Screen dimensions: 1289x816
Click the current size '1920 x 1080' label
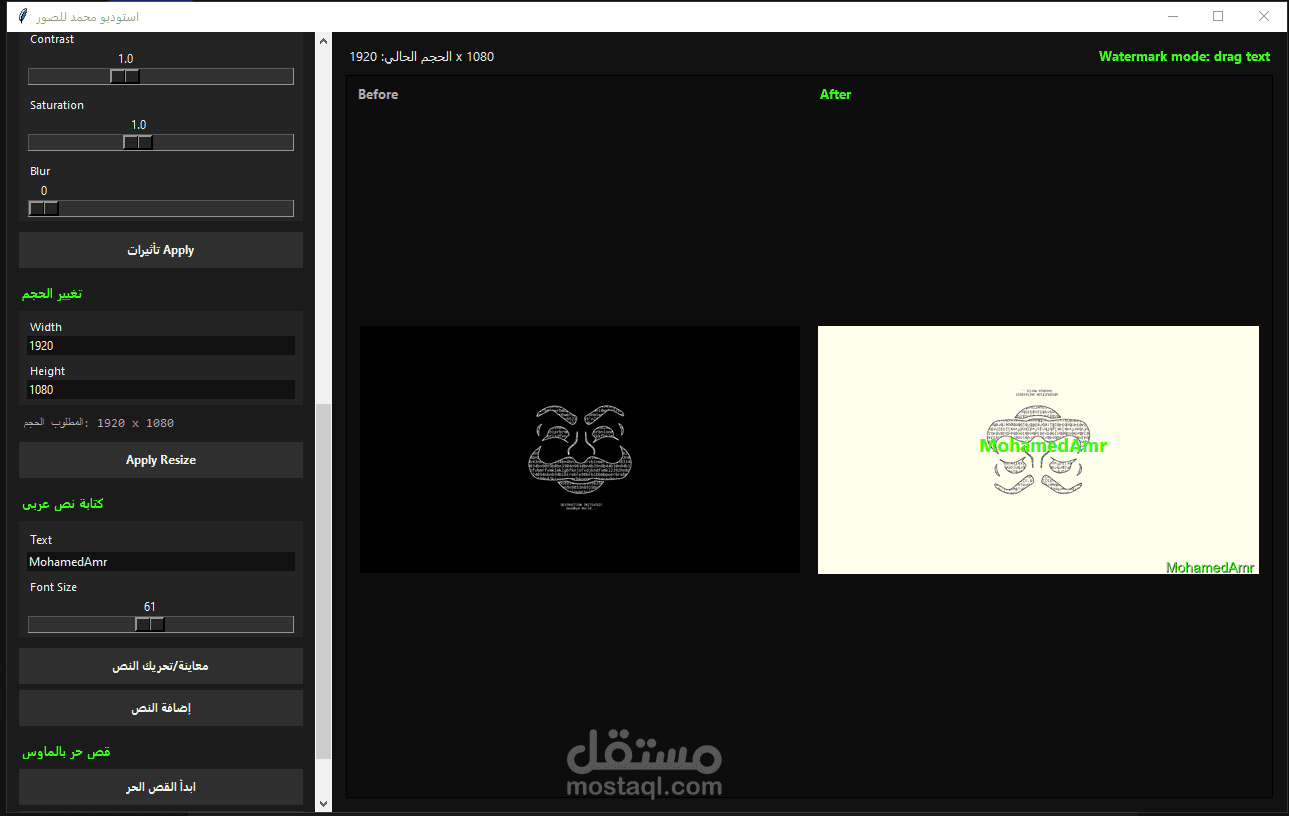tap(422, 56)
